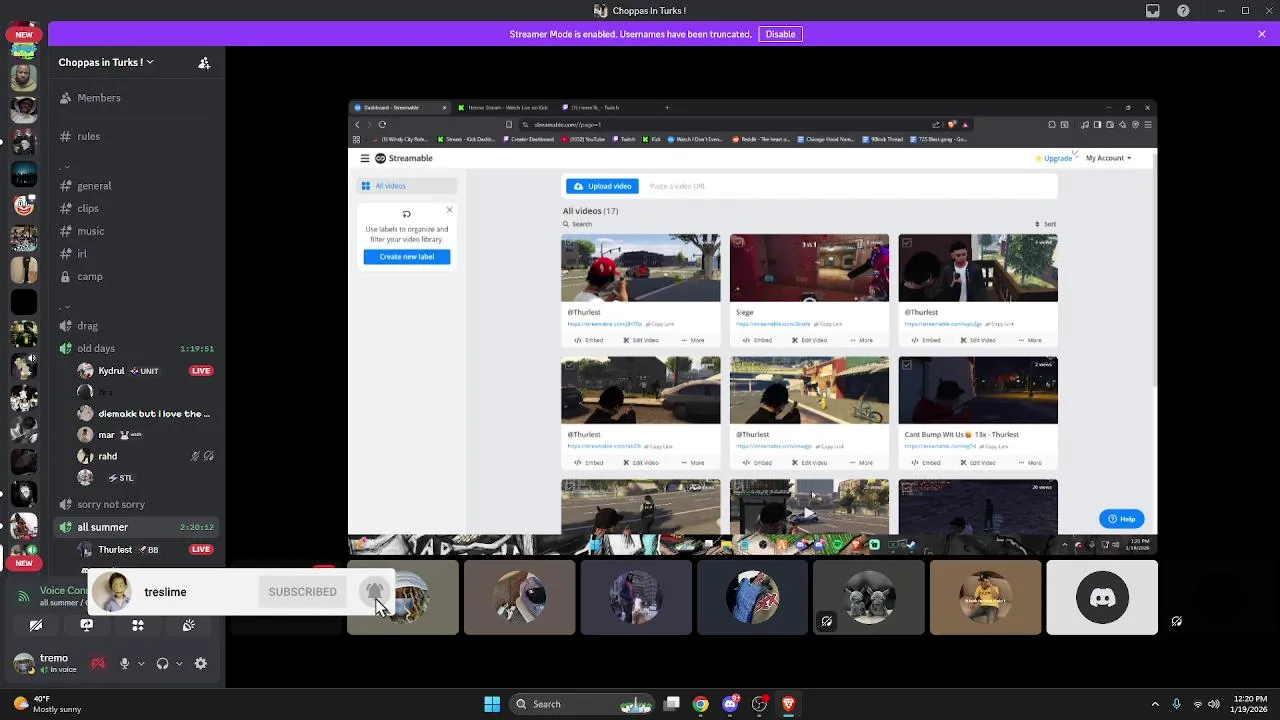
Task: Click the SUBSCRIBED button next to treslime
Action: 302,592
